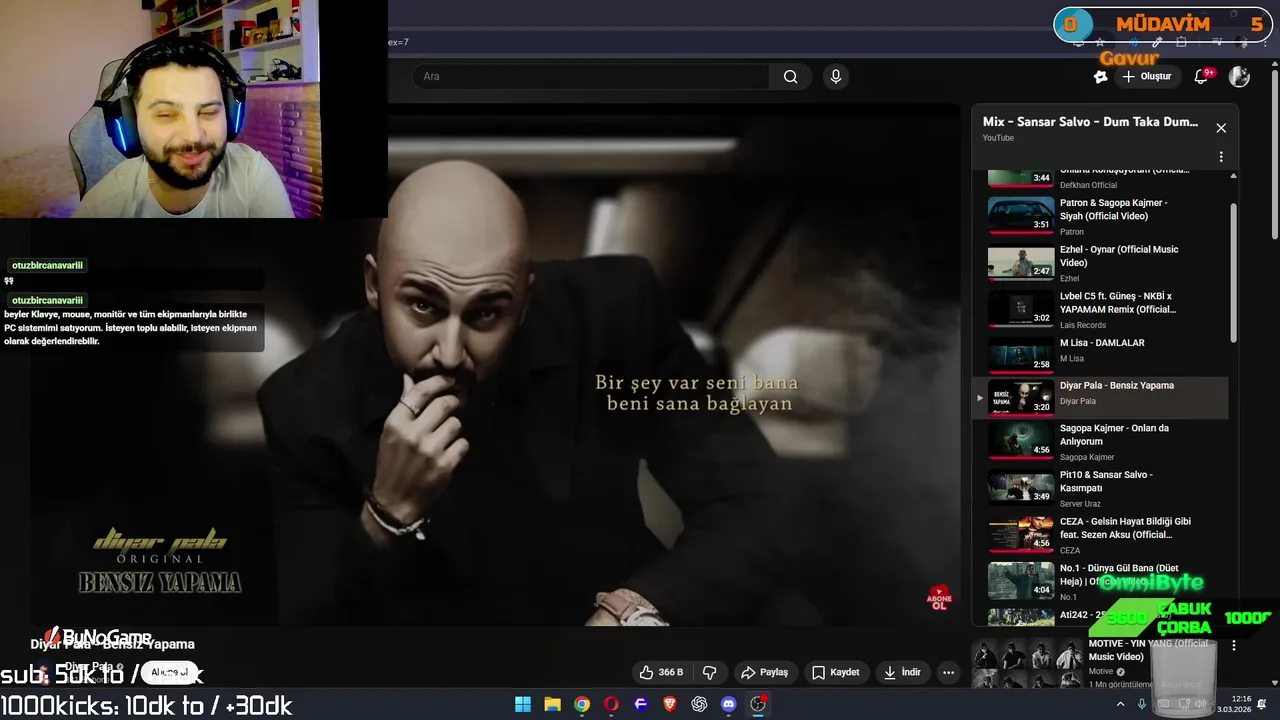Screen dimensions: 1280x720
Task: Select Lvbel C5 ft. Güneş NKBİ remix
Action: tap(1100, 309)
